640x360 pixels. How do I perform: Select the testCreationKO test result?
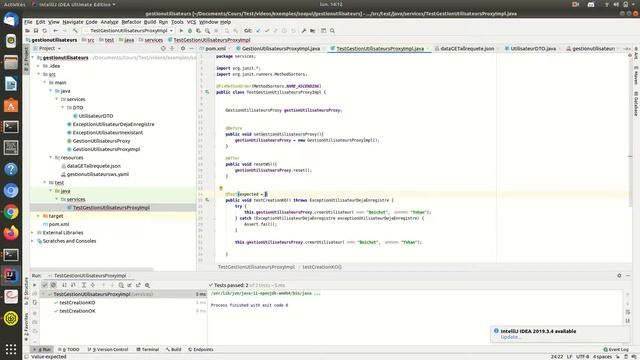tap(77, 303)
